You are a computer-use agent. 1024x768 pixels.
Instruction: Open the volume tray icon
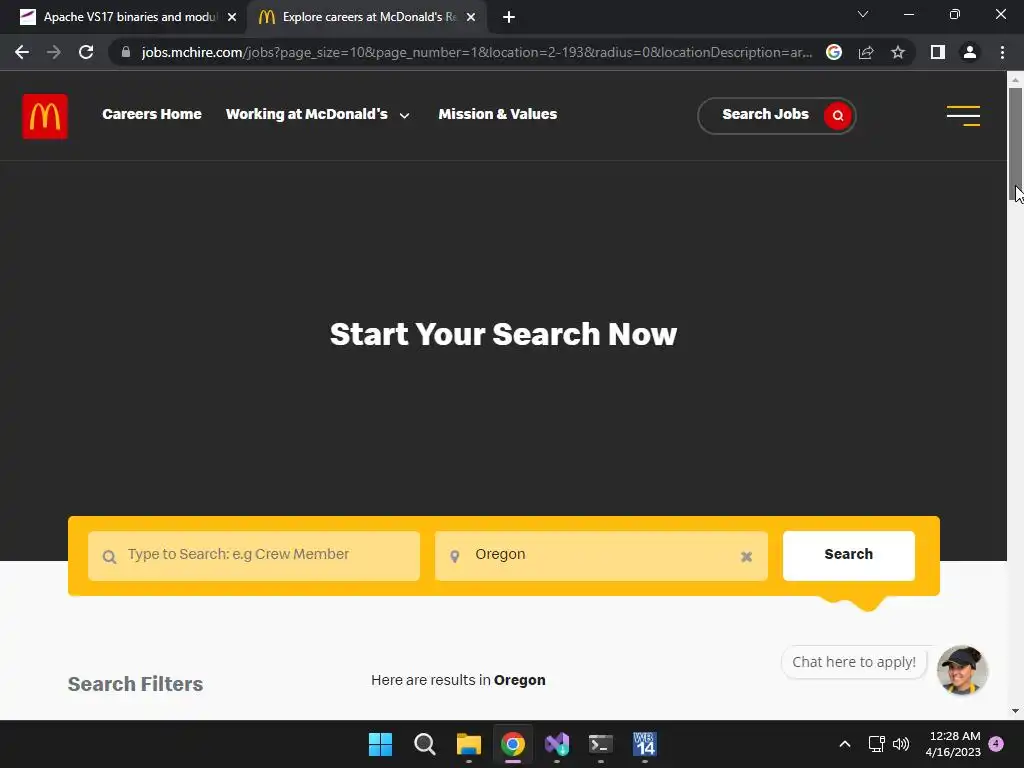click(x=901, y=744)
